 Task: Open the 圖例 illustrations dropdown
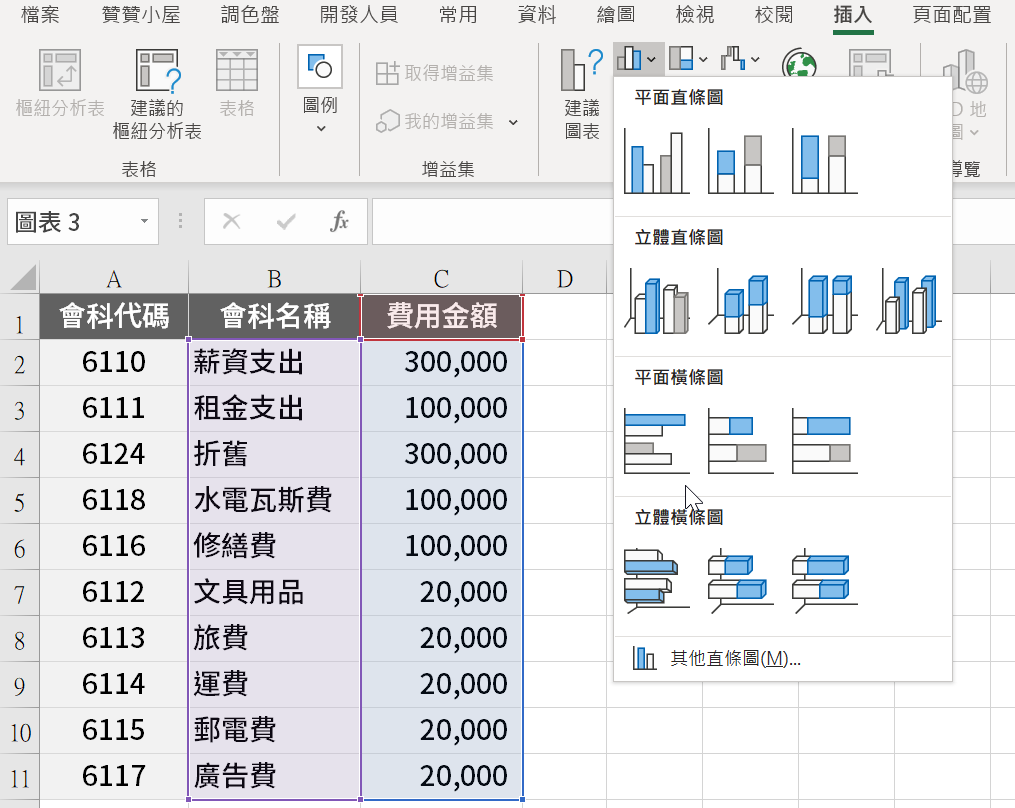point(320,91)
